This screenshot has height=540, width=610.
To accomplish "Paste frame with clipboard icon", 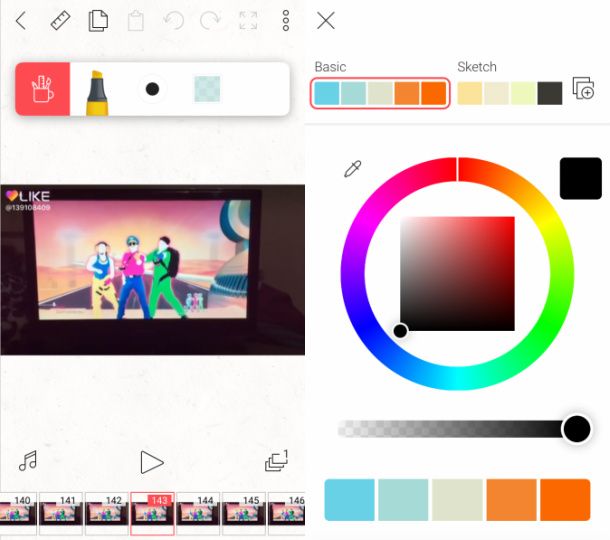I will [136, 21].
